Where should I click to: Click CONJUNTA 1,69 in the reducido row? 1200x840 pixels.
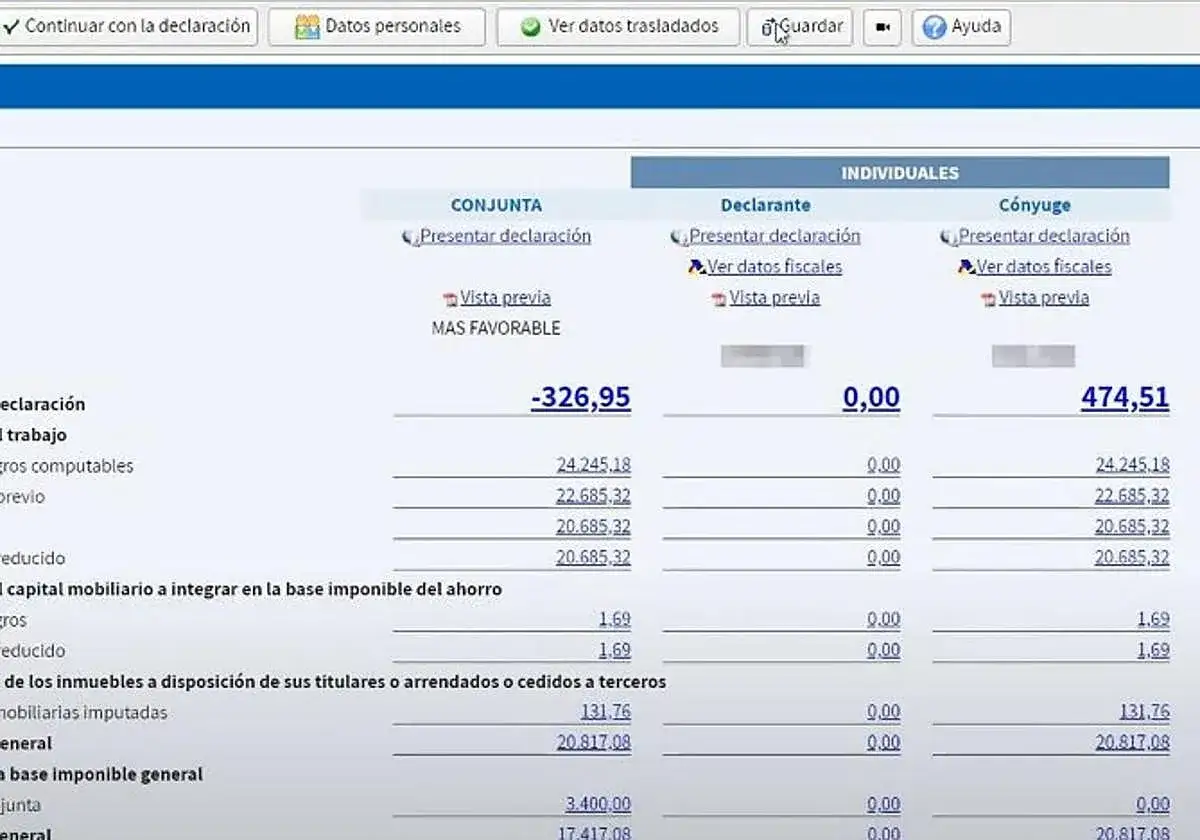click(x=615, y=650)
